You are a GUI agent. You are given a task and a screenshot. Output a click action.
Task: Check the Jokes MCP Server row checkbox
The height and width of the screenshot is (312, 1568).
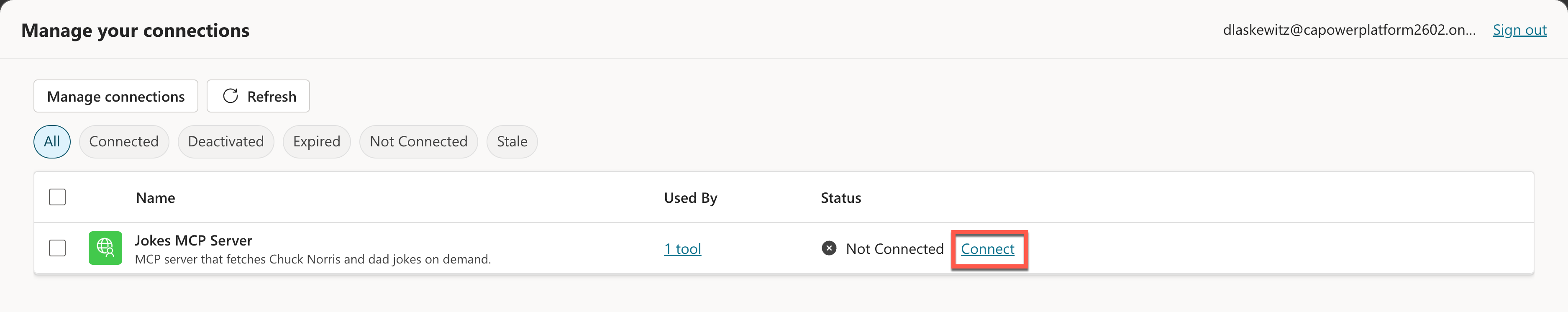pos(57,248)
